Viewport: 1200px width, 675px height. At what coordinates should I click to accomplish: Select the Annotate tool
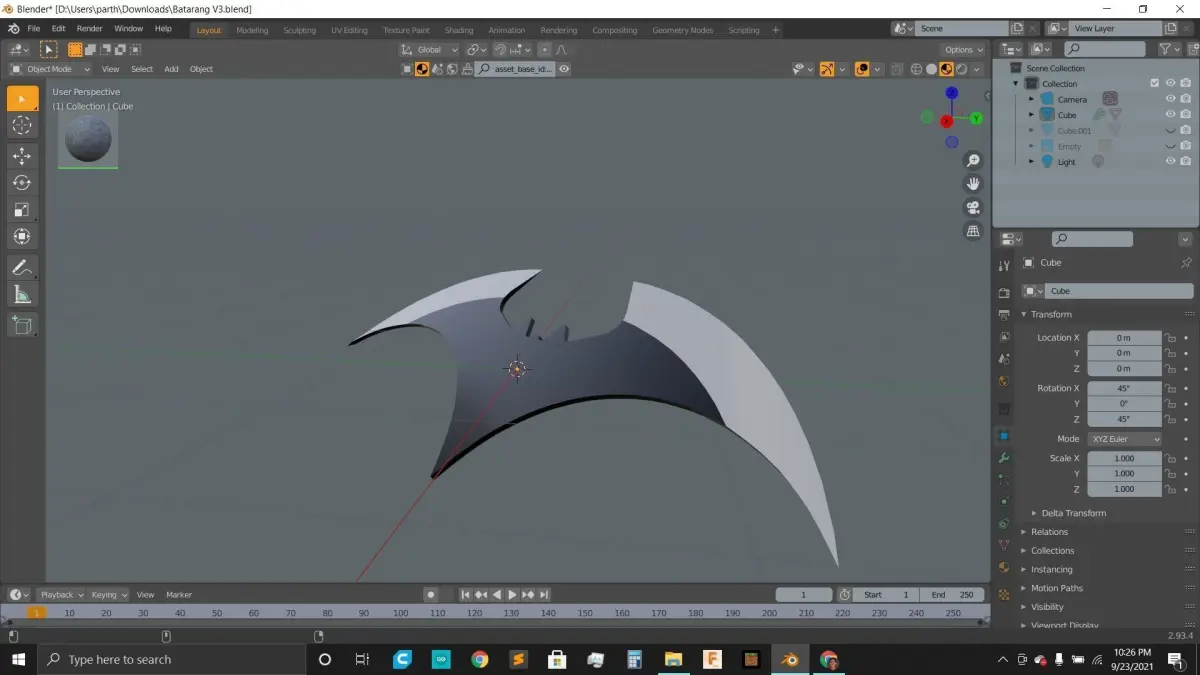tap(22, 267)
